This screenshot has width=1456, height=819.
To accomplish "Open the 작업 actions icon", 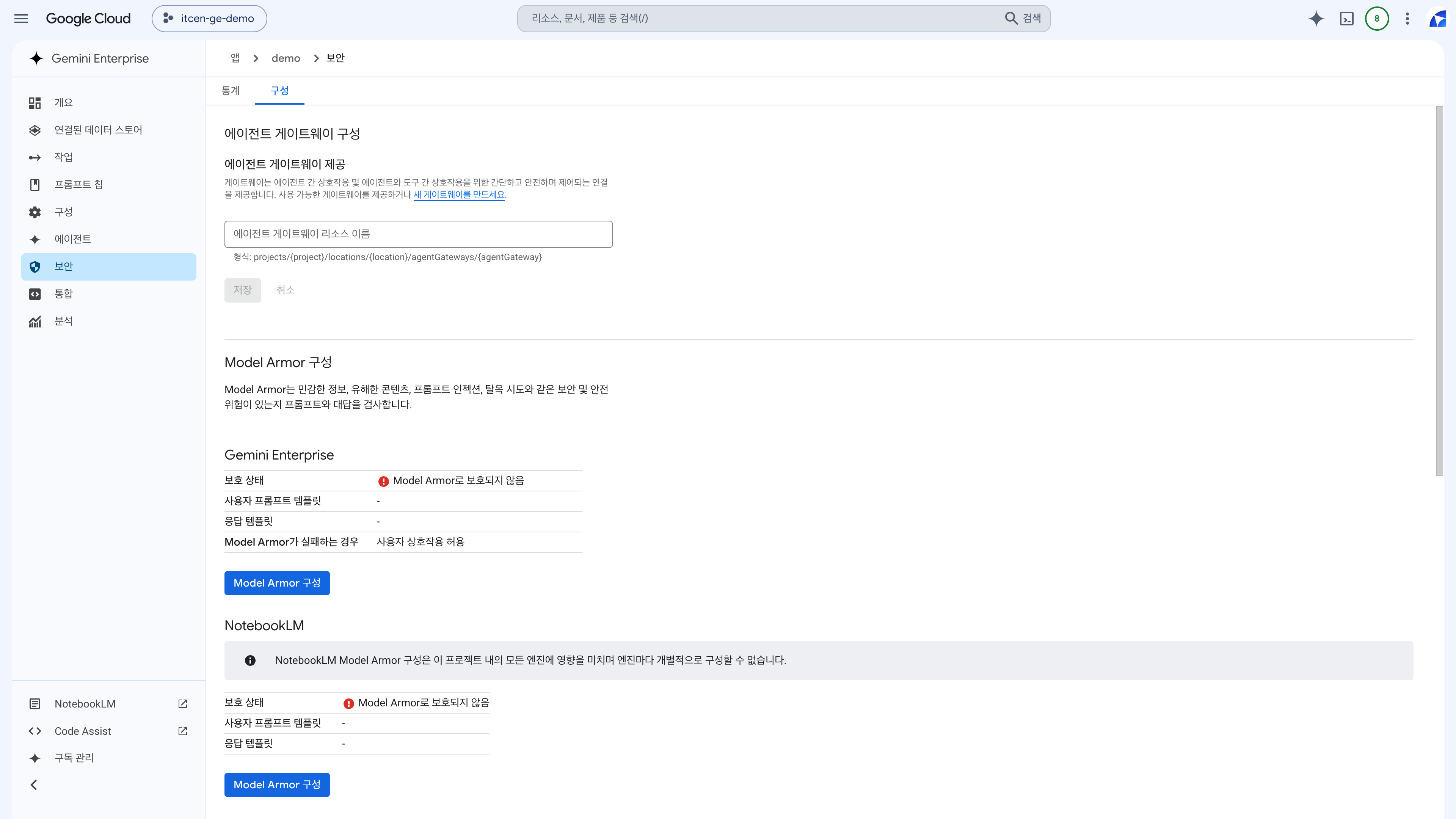I will (35, 157).
